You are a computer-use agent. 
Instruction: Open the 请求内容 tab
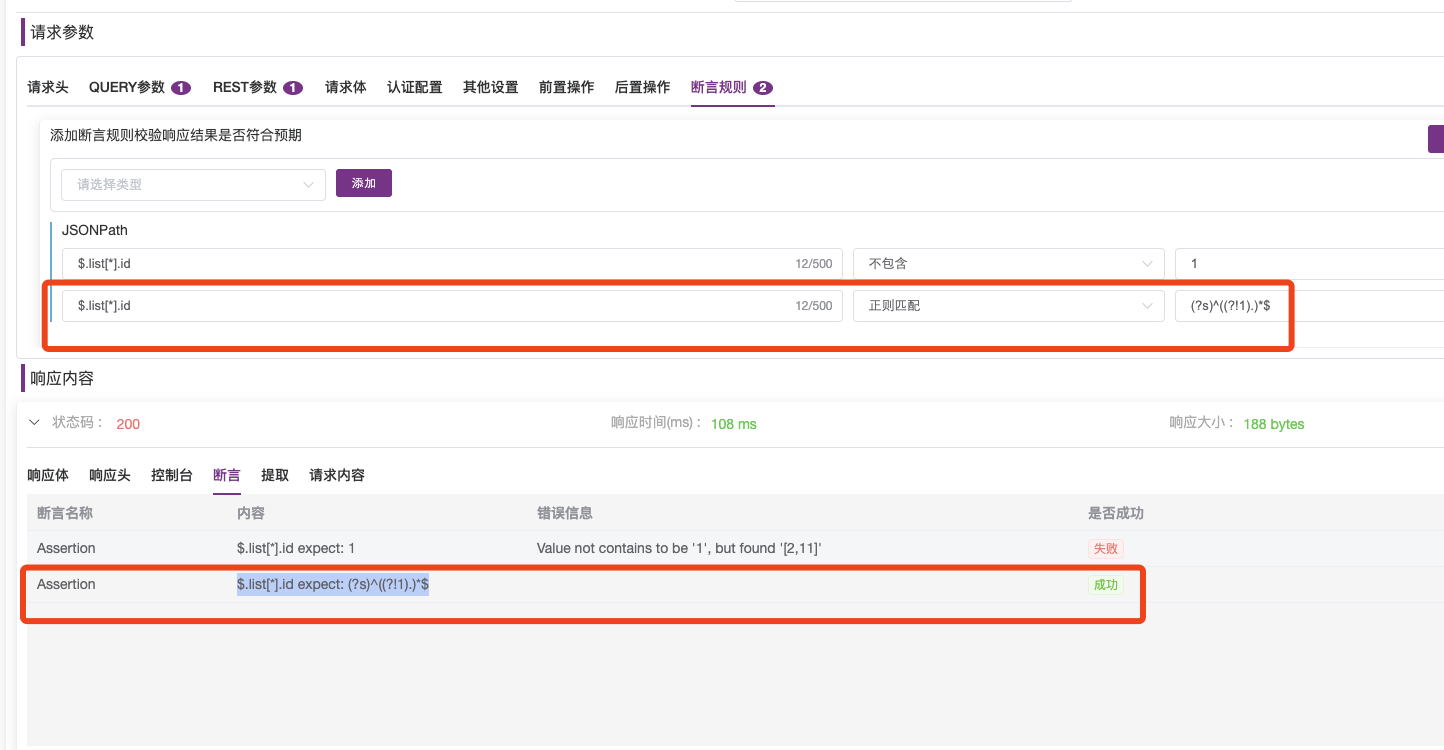[x=336, y=475]
